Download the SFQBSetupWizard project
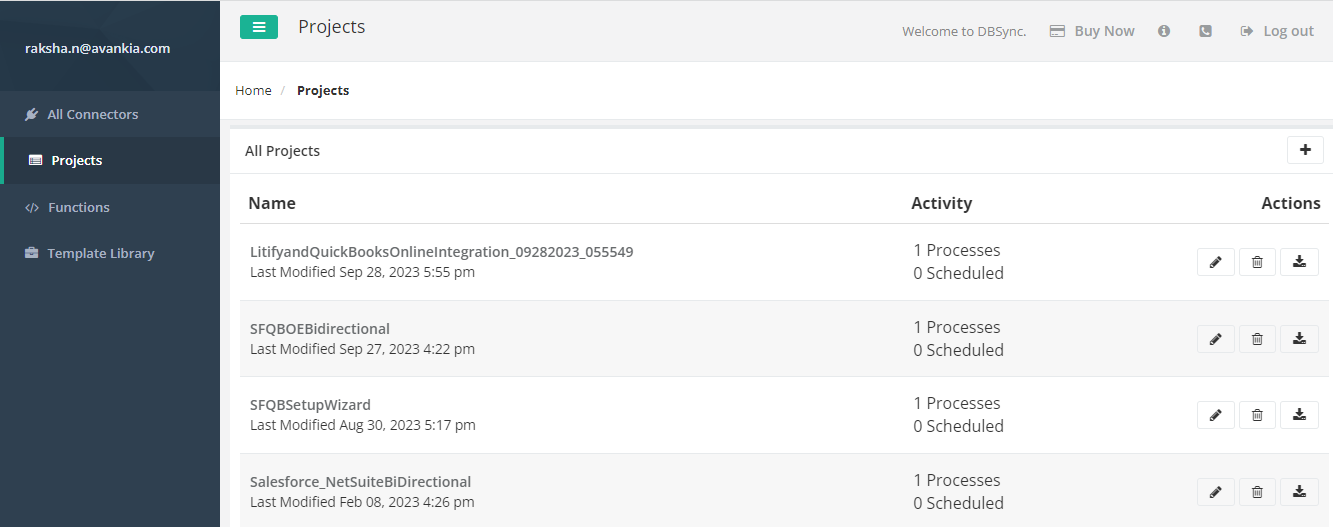This screenshot has height=527, width=1333. point(1299,415)
